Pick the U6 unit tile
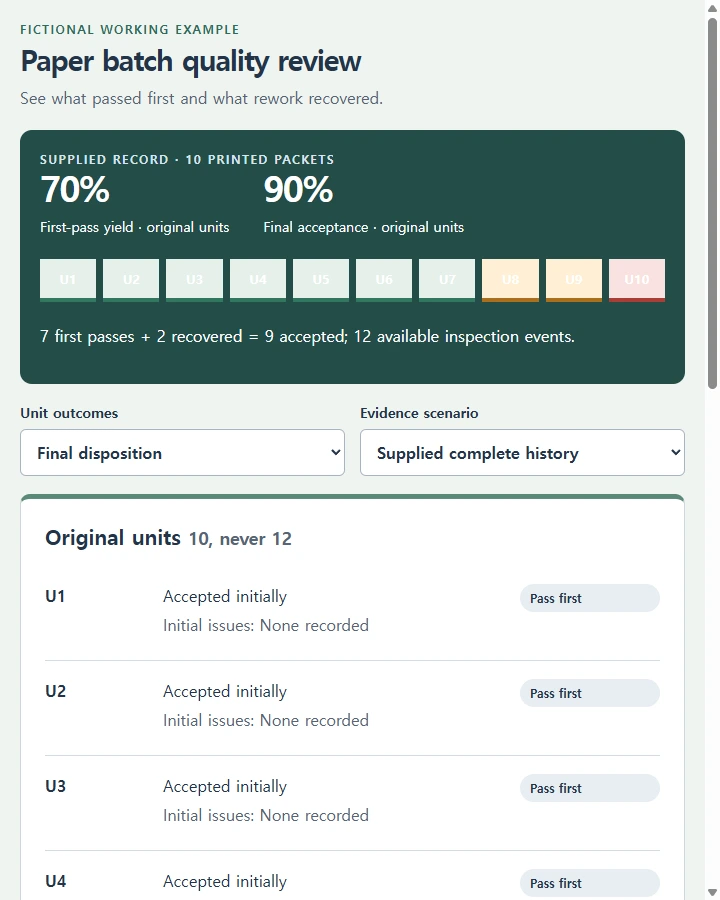720x900 pixels. [384, 280]
